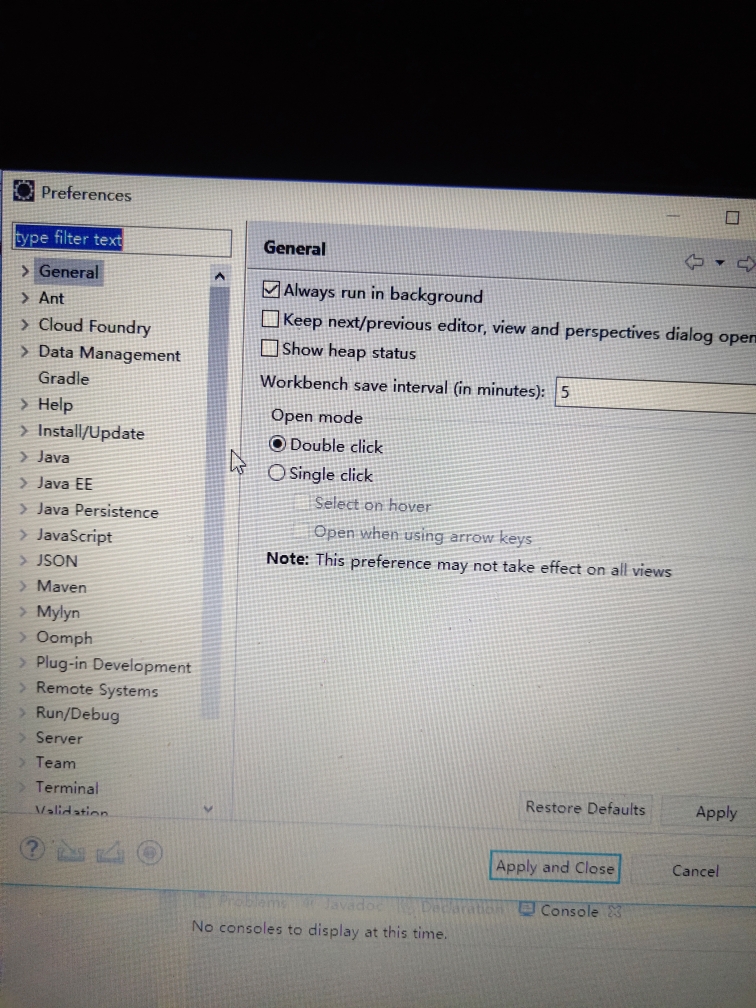Select Remote Systems in the tree

pyautogui.click(x=97, y=689)
